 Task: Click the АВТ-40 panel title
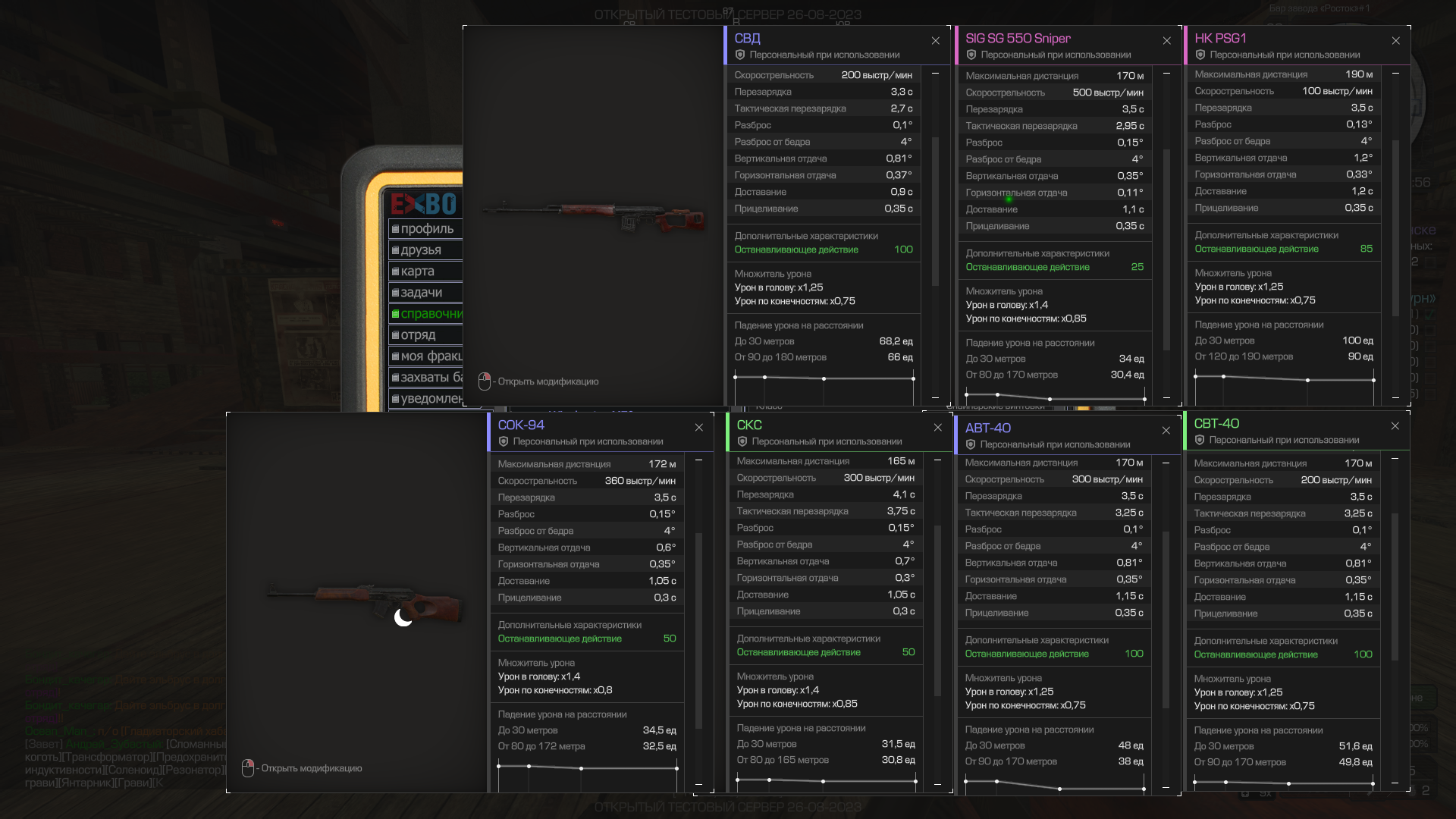[x=987, y=428]
